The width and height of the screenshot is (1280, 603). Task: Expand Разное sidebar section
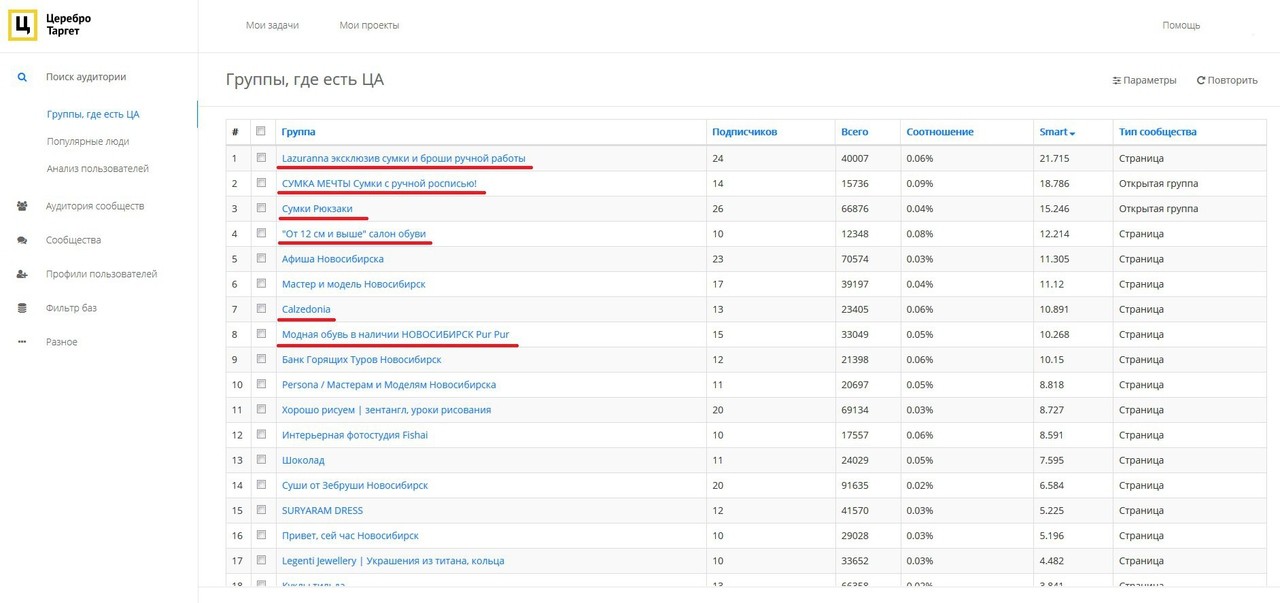pyautogui.click(x=61, y=342)
